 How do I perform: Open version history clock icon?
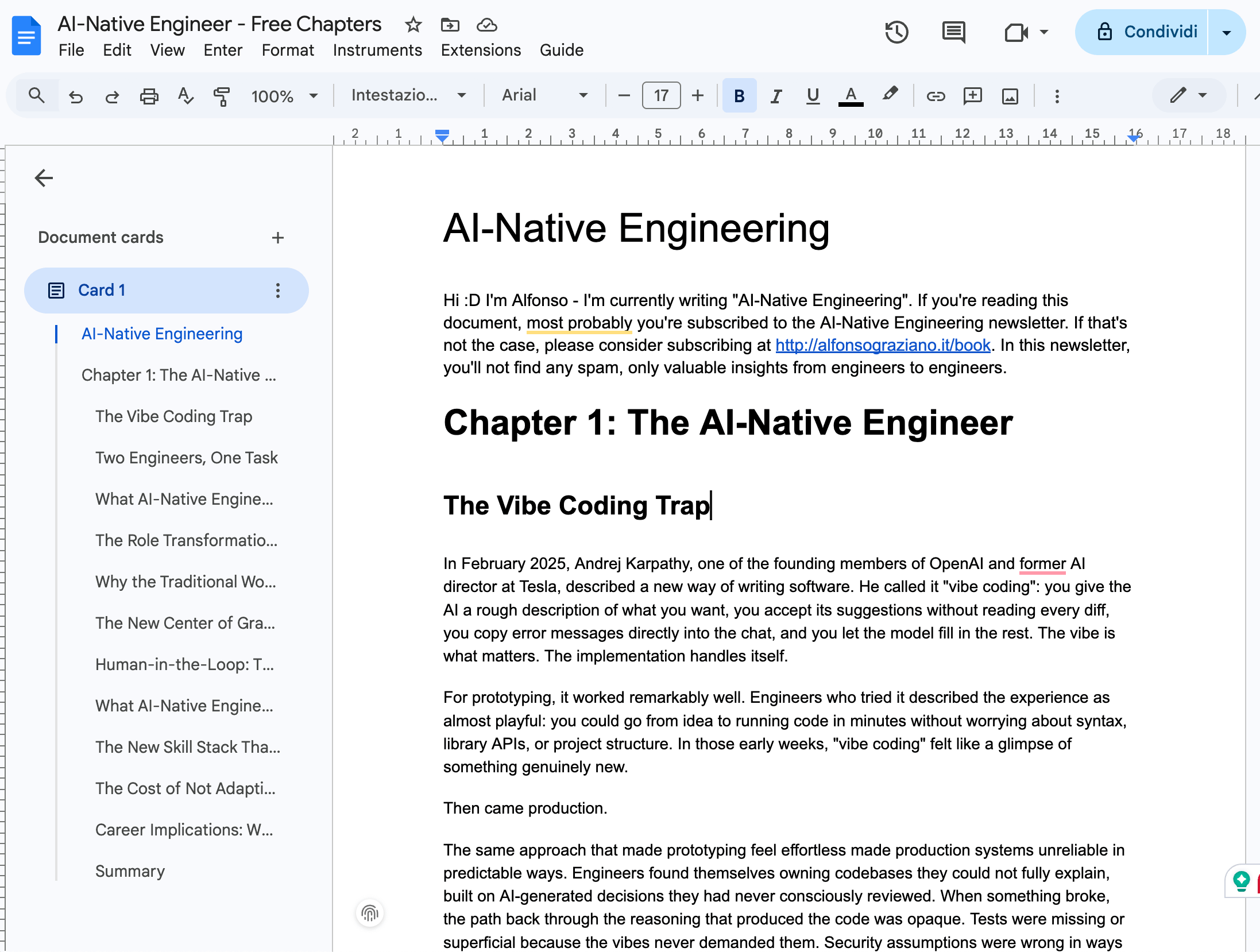(896, 32)
